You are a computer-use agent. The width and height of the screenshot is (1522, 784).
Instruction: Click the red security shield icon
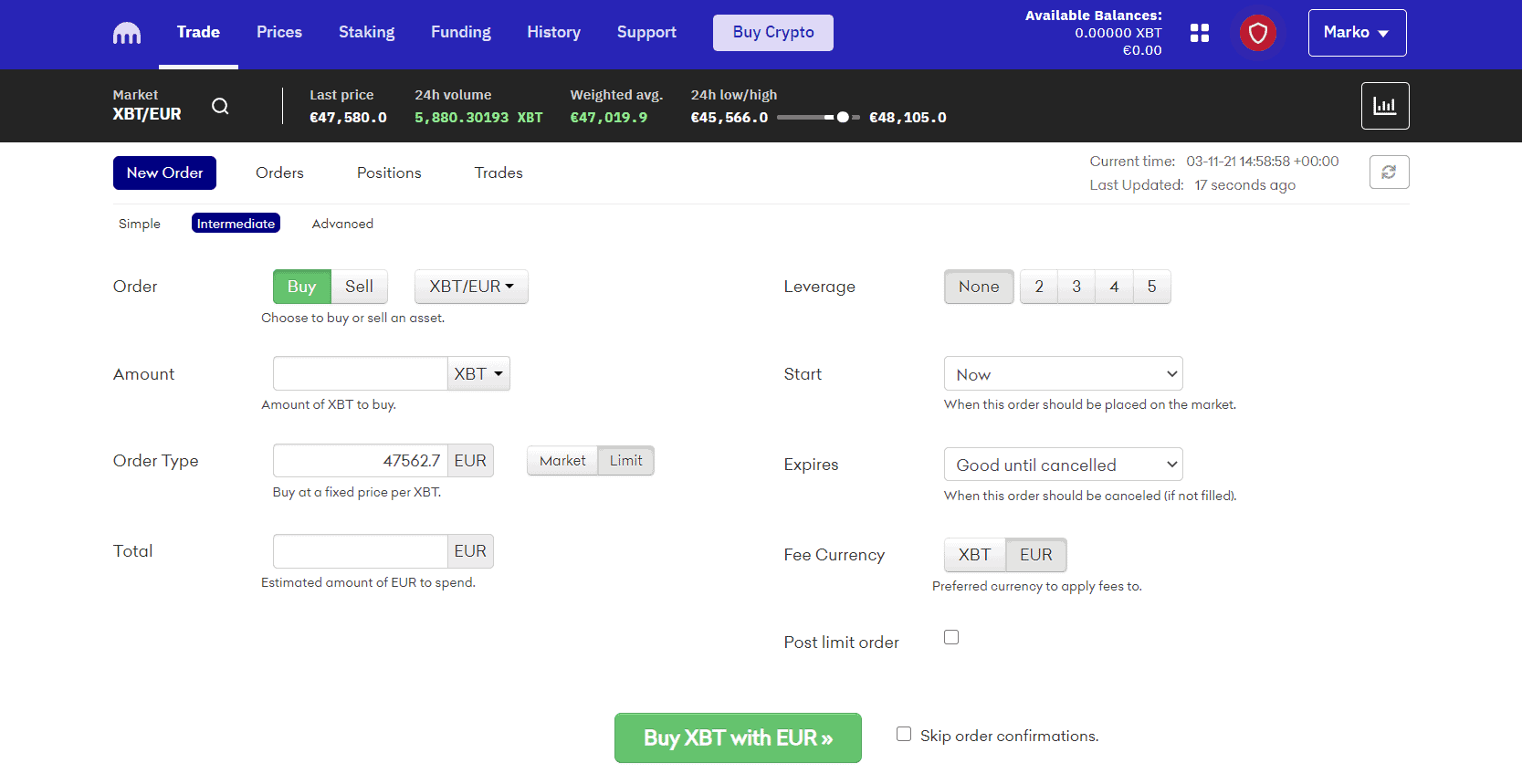click(x=1257, y=34)
